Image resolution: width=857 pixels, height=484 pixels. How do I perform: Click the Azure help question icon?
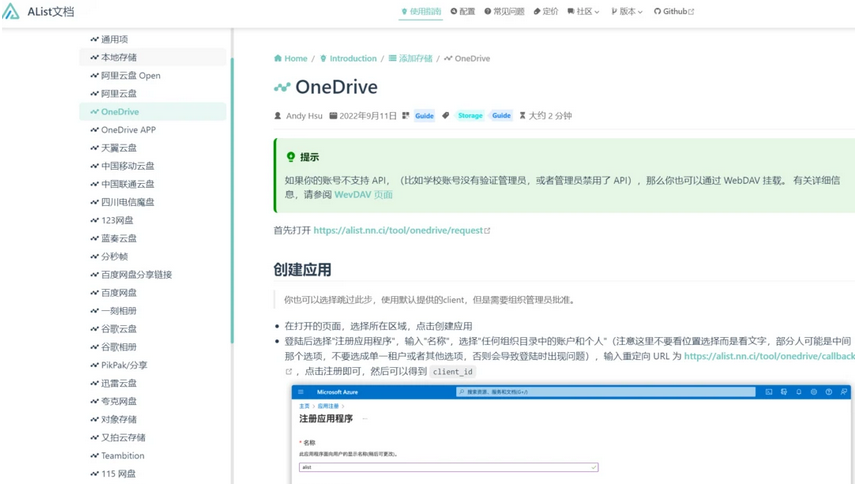(829, 392)
